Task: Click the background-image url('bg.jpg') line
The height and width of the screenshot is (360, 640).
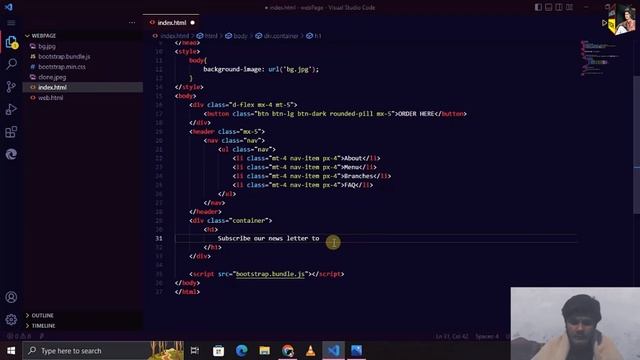Action: 261,69
